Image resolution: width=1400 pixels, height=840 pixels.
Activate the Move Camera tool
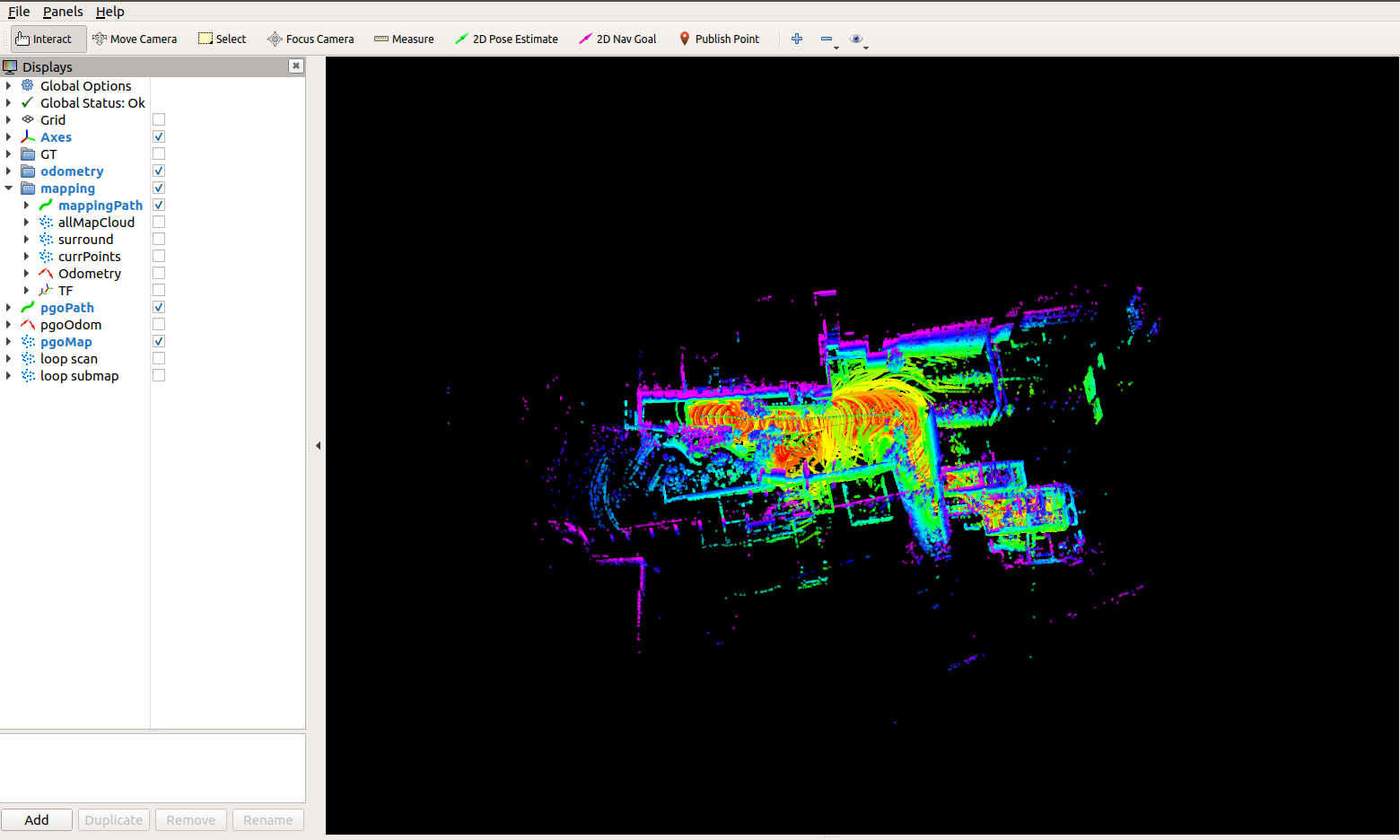click(x=135, y=39)
